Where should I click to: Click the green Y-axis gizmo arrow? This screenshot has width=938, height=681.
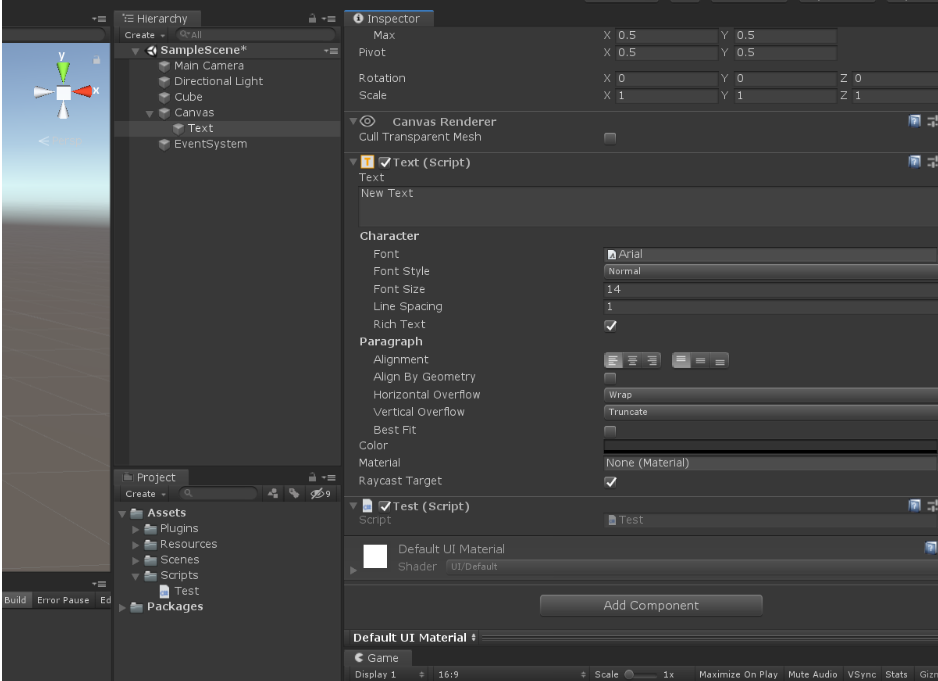pyautogui.click(x=64, y=71)
